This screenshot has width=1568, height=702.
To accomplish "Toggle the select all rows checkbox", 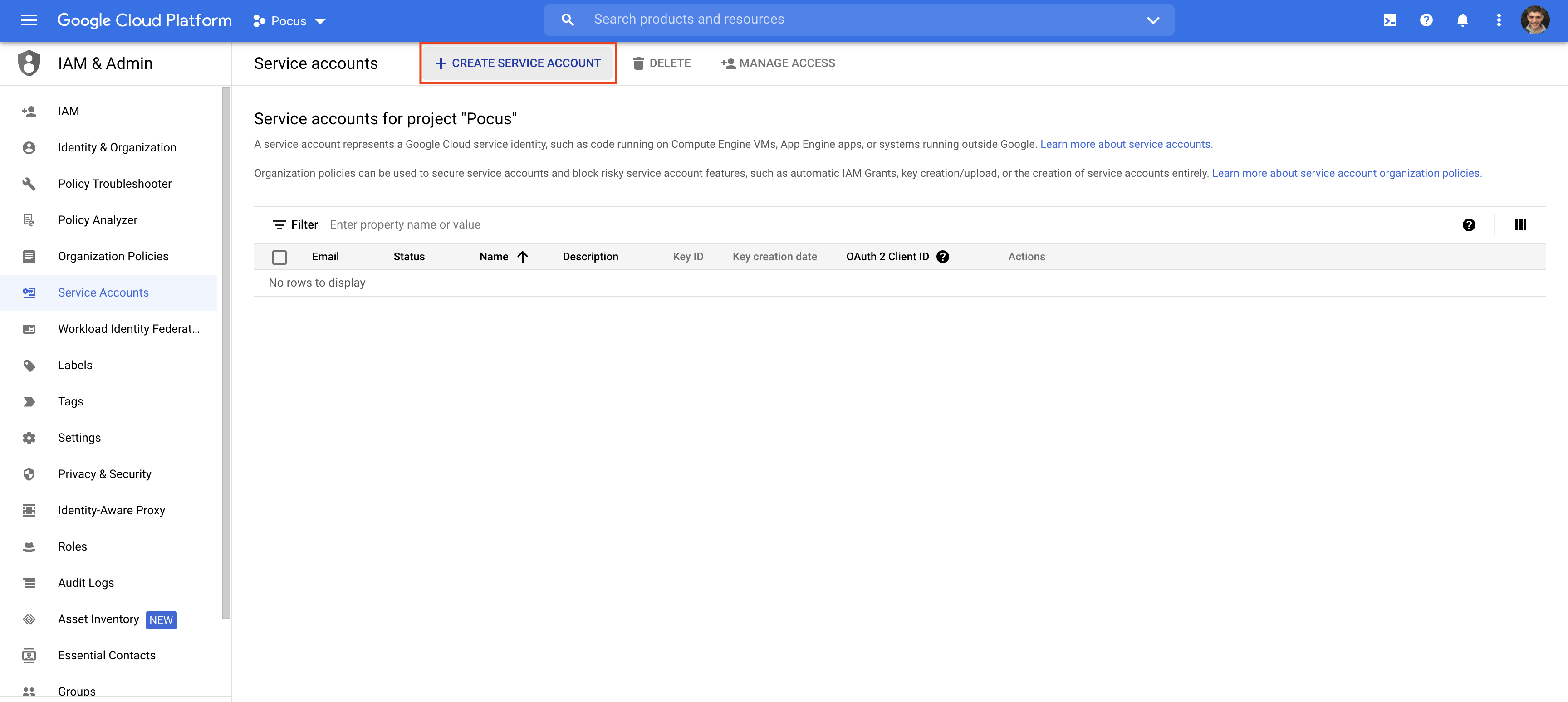I will (x=279, y=257).
